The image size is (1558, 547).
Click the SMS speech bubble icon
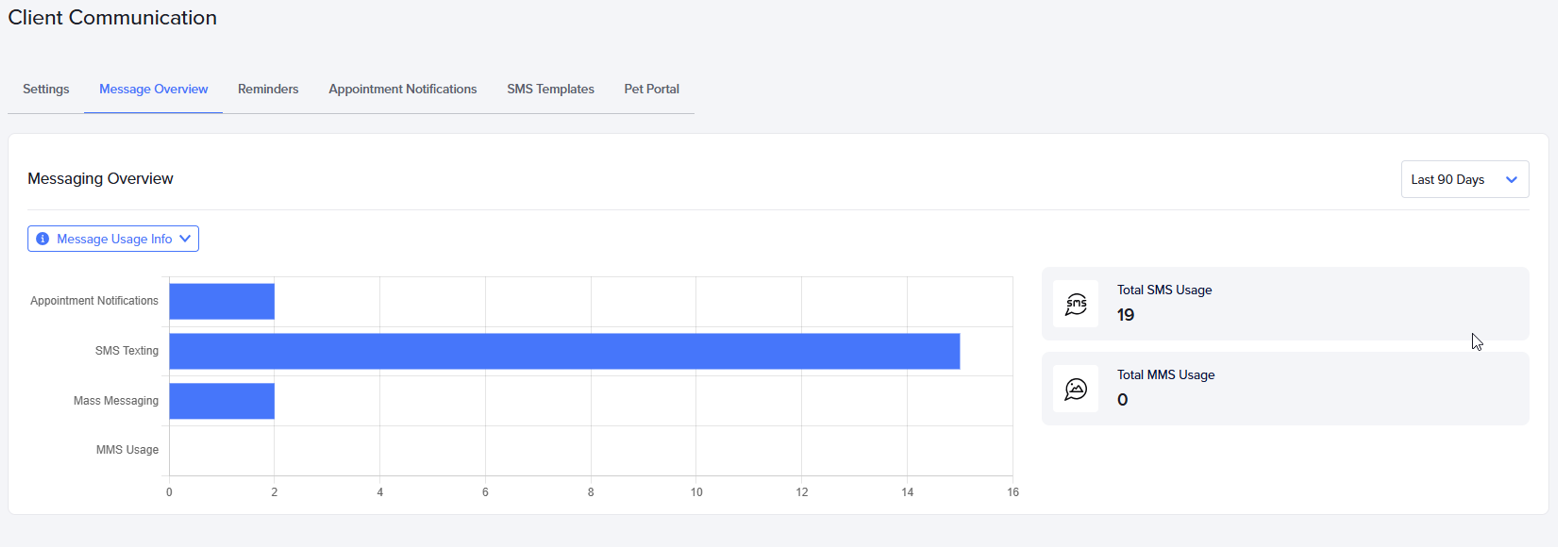tap(1076, 304)
